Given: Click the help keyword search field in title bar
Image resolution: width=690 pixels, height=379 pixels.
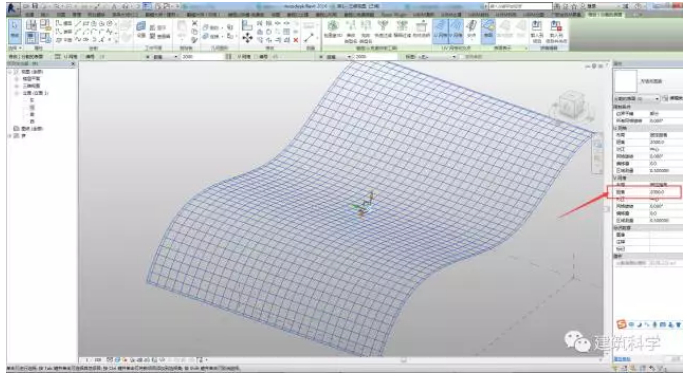Looking at the screenshot, I should pos(520,6).
